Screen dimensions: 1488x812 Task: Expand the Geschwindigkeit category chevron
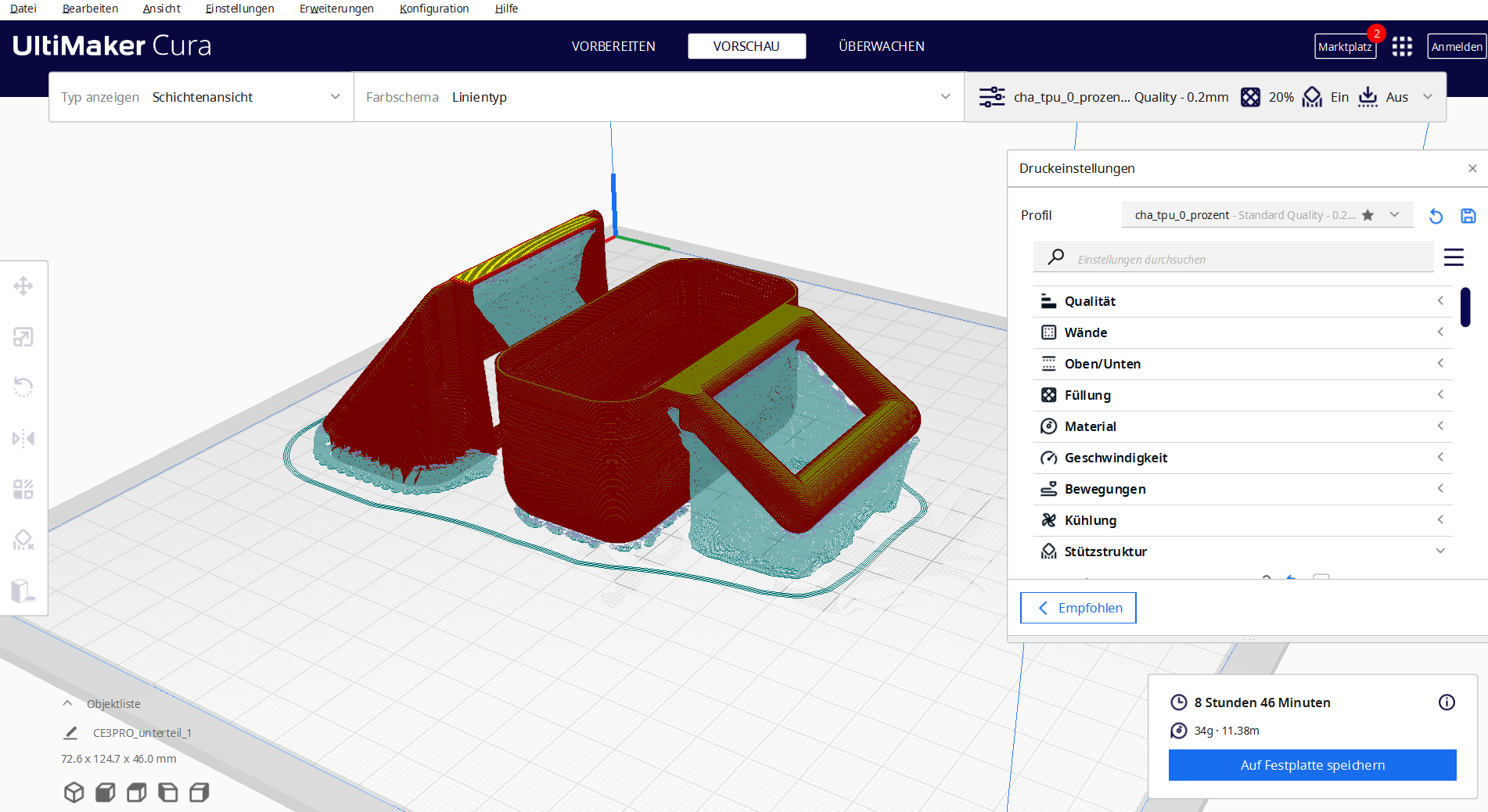[x=1440, y=458]
